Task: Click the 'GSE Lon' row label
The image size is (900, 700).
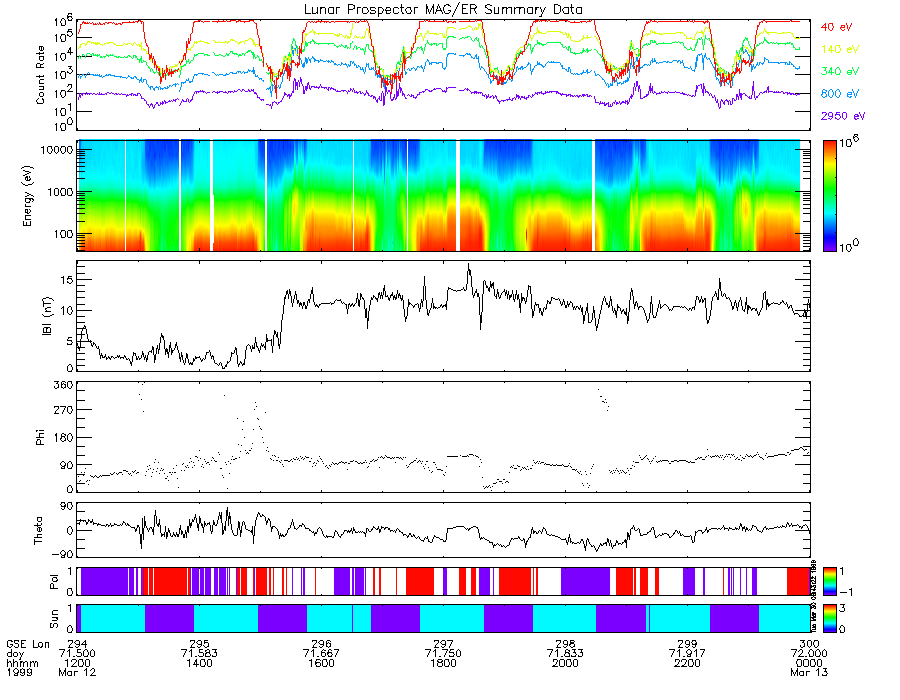Action: (x=28, y=644)
